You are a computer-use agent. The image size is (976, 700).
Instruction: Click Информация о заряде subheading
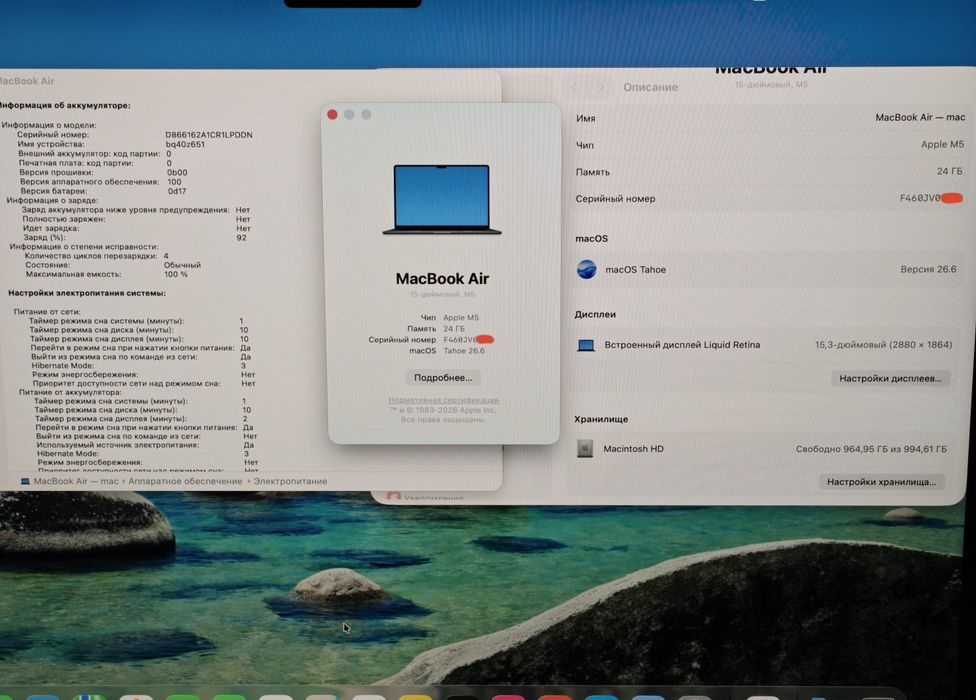(x=52, y=200)
